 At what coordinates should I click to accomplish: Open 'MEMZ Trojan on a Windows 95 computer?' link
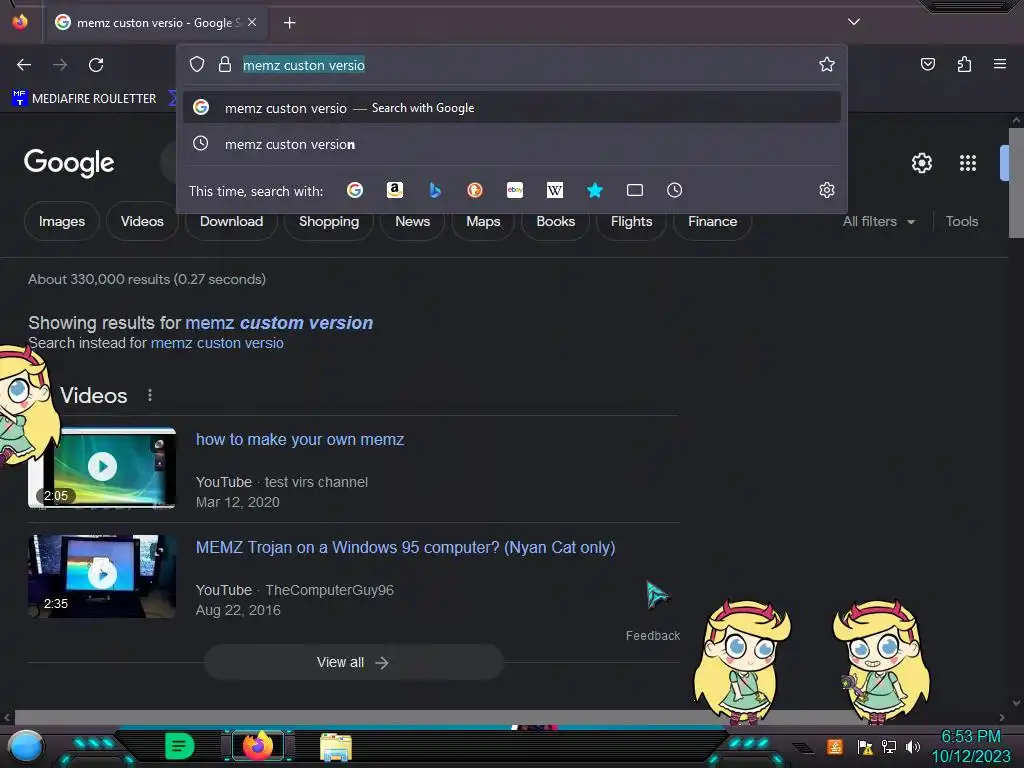tap(405, 547)
